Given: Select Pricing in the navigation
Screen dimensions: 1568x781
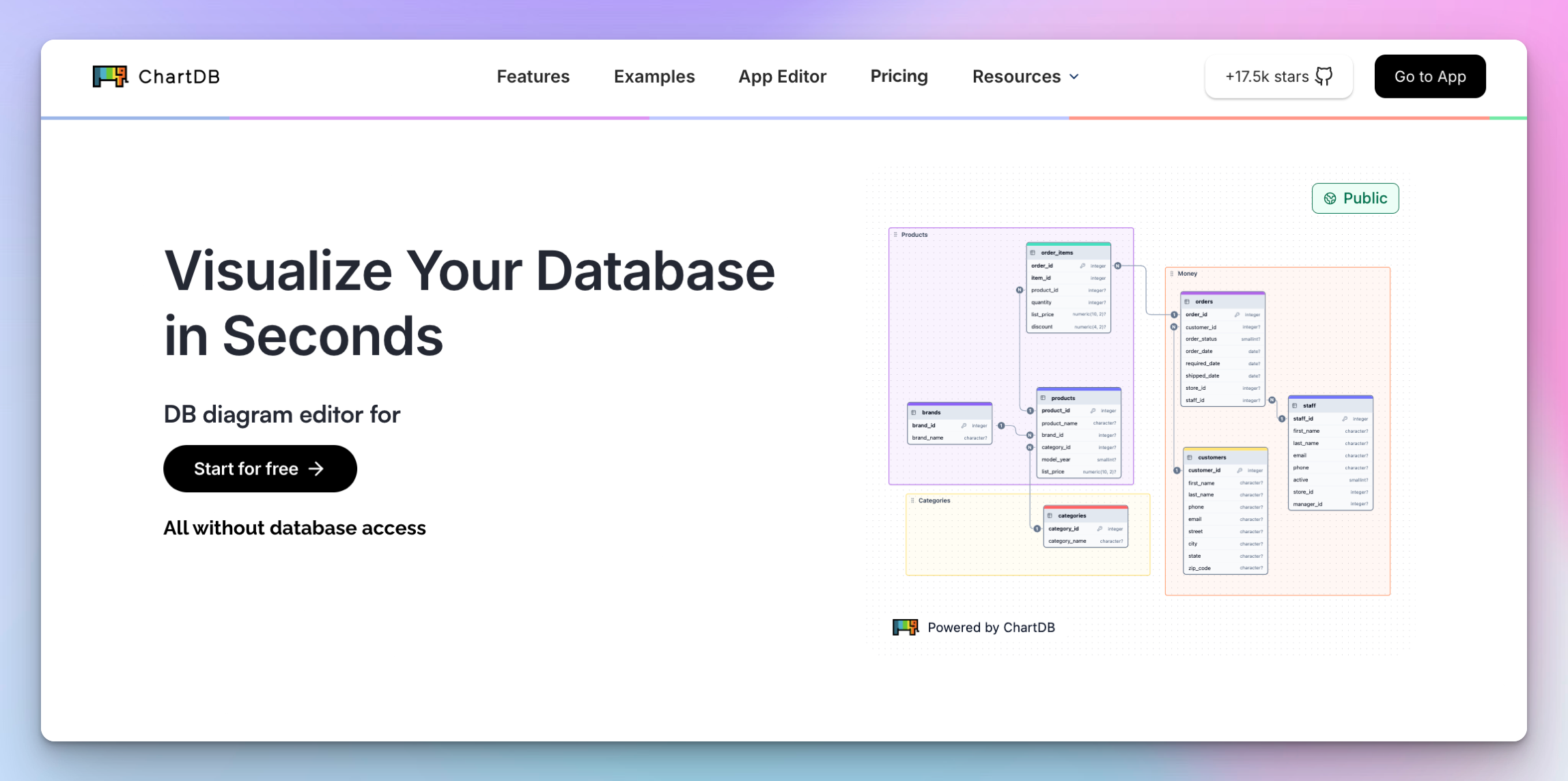Looking at the screenshot, I should (x=899, y=76).
